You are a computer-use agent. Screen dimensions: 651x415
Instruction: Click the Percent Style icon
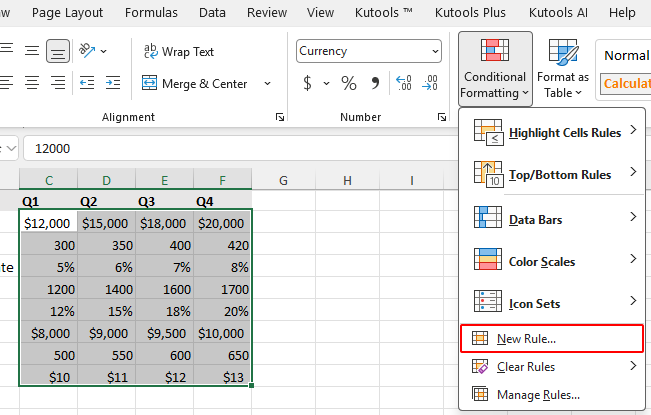click(x=349, y=83)
